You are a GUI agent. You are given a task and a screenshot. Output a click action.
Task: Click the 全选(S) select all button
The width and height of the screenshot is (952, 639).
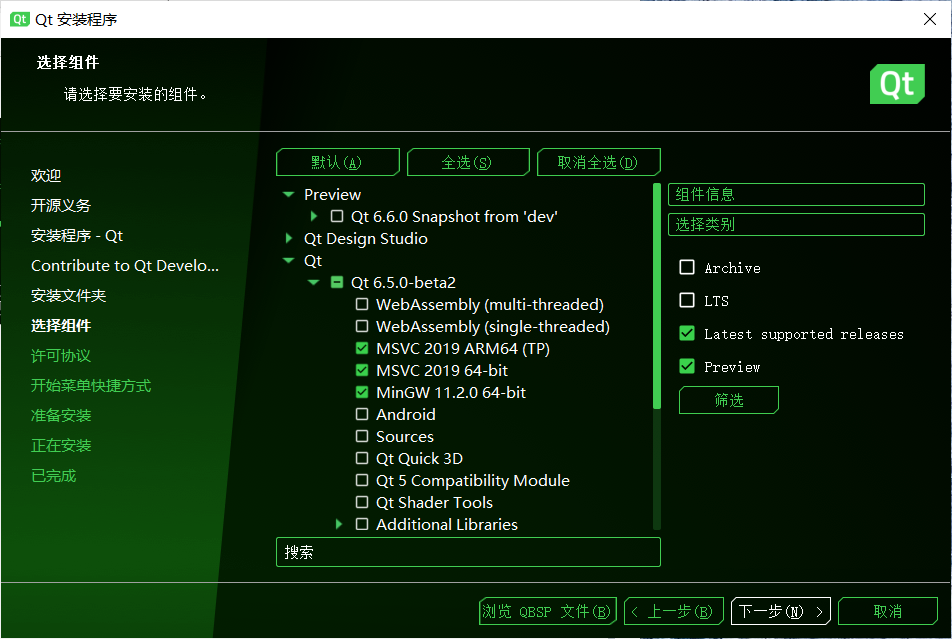pos(468,162)
